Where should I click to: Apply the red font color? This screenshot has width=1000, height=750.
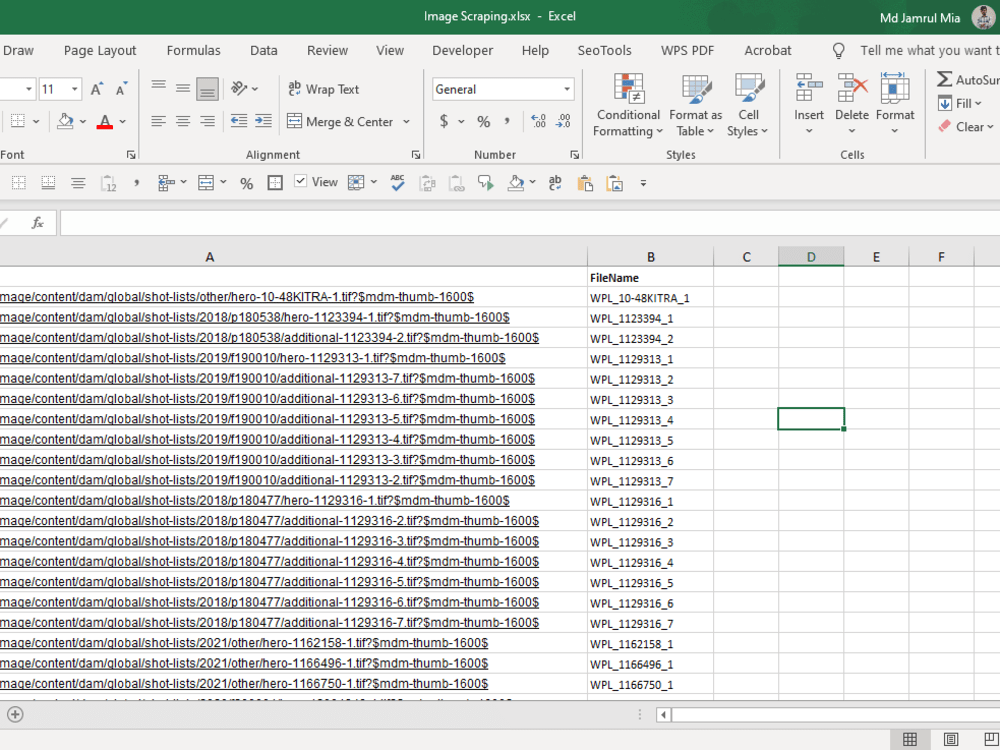pos(105,121)
